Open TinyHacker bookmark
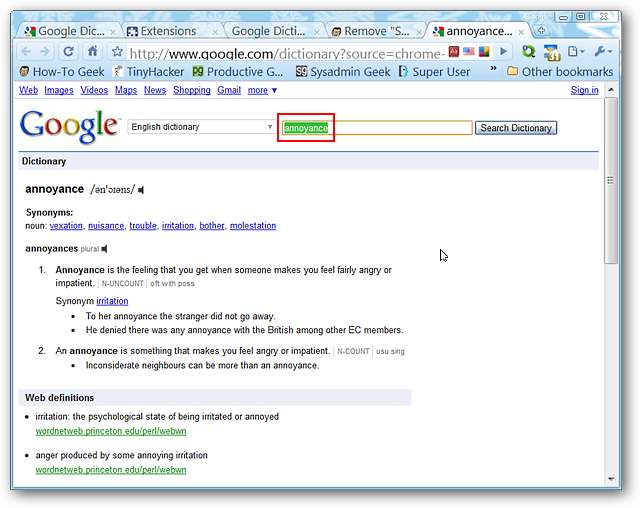 149,72
